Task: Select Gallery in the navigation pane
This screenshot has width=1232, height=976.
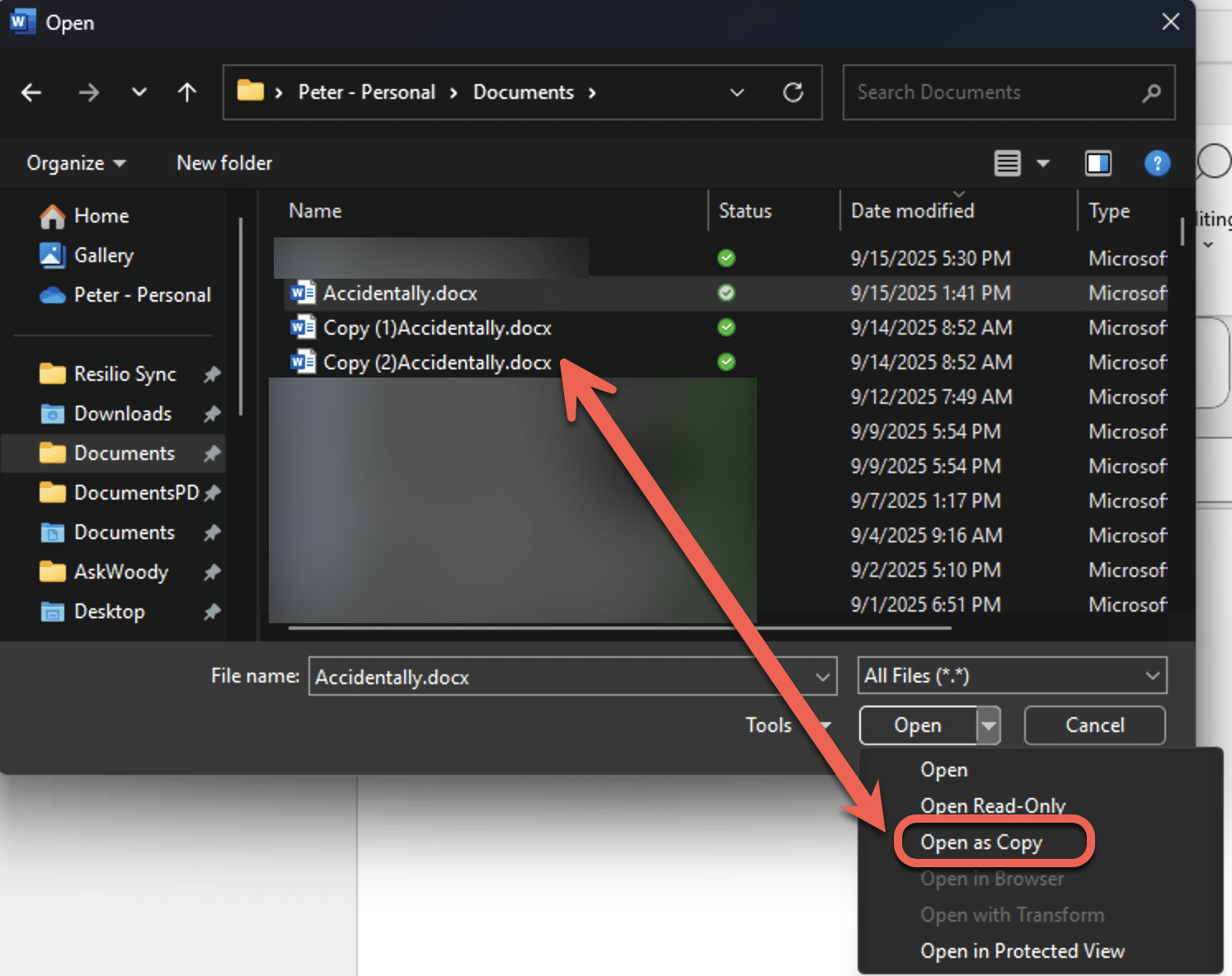Action: click(103, 256)
